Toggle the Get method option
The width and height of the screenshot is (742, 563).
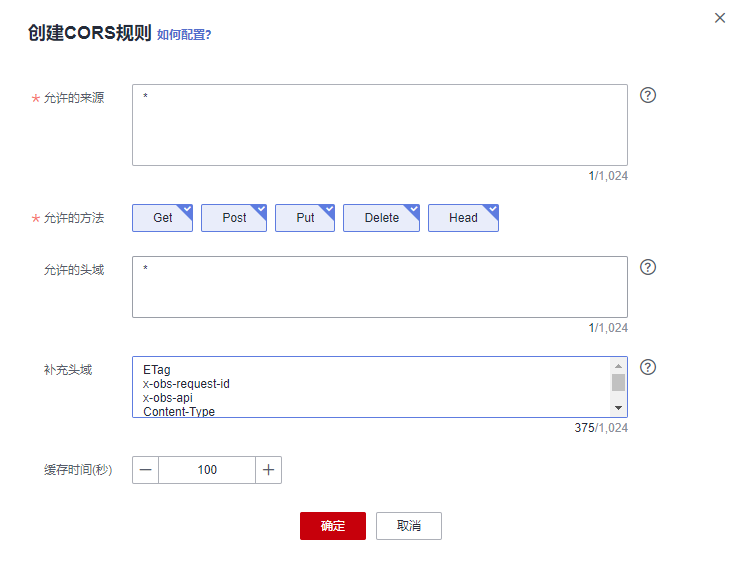click(x=163, y=218)
